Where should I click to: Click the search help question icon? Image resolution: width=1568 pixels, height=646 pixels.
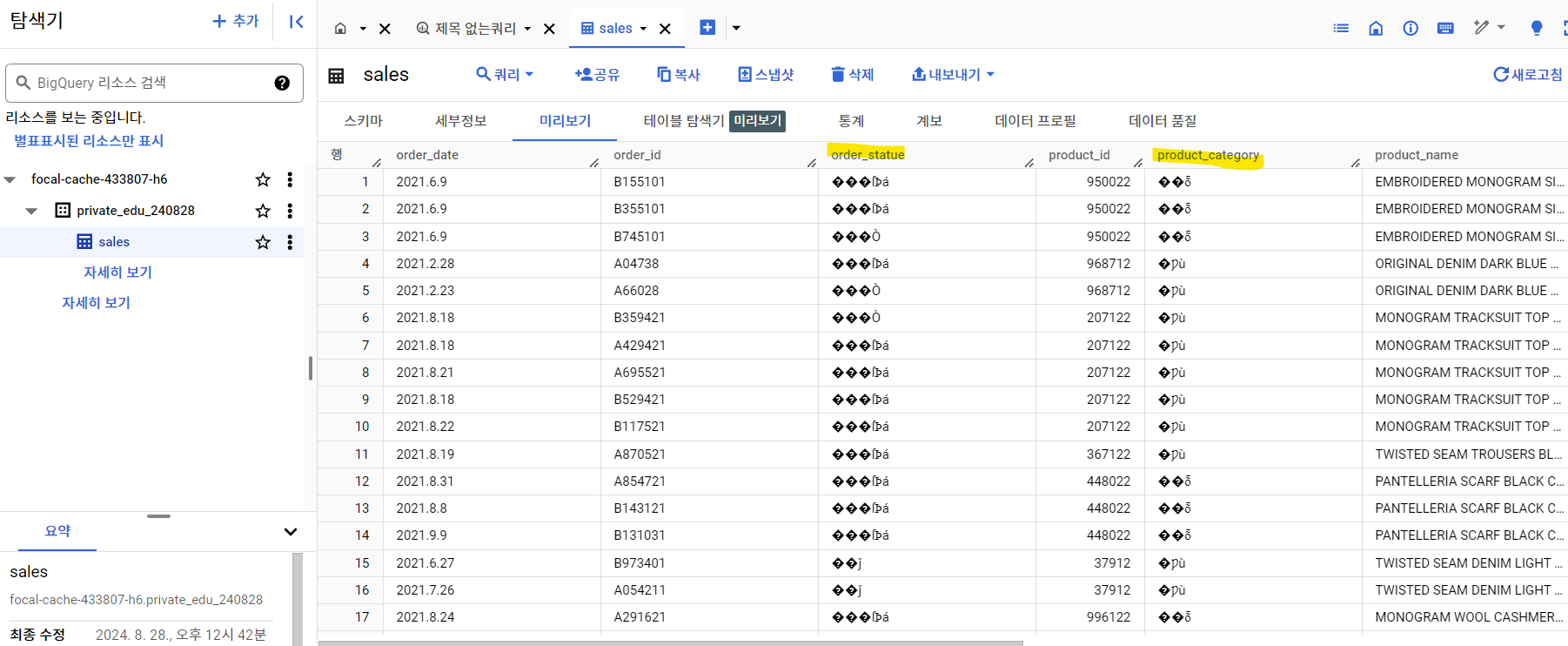pyautogui.click(x=282, y=83)
